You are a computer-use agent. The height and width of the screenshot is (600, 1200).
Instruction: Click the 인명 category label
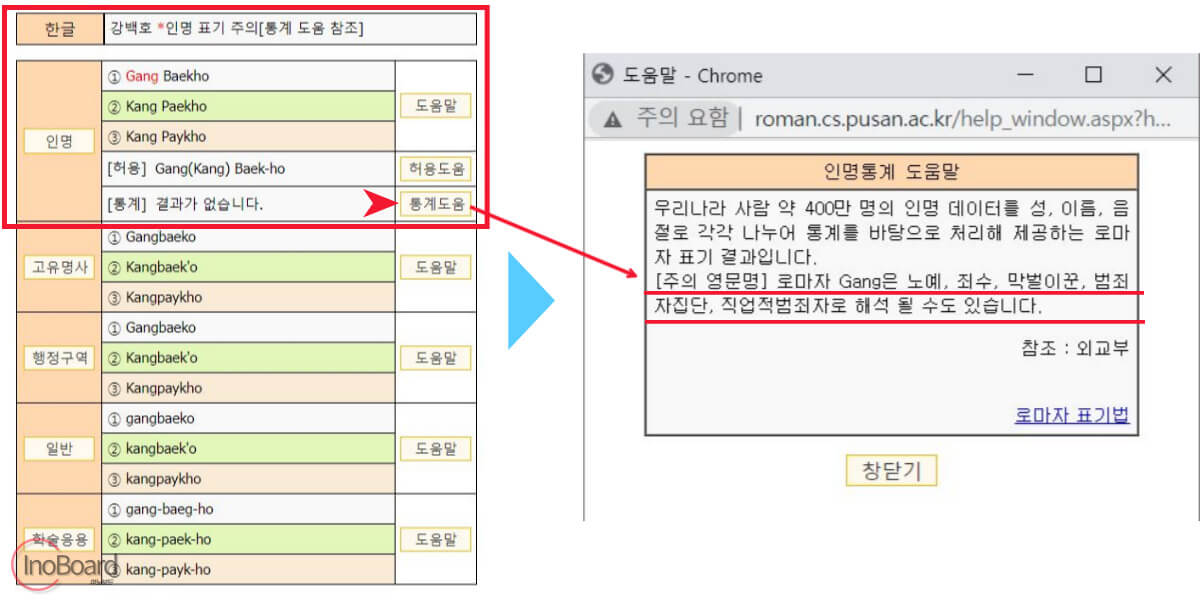coord(60,141)
